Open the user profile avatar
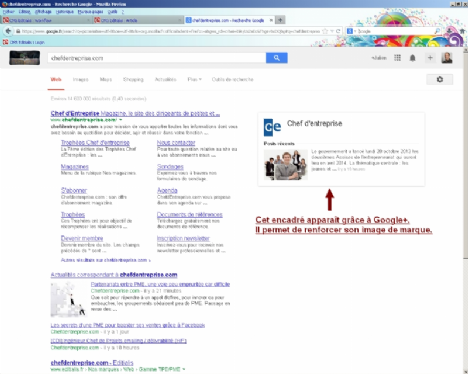Viewport: 468px width, 374px height. (447, 58)
